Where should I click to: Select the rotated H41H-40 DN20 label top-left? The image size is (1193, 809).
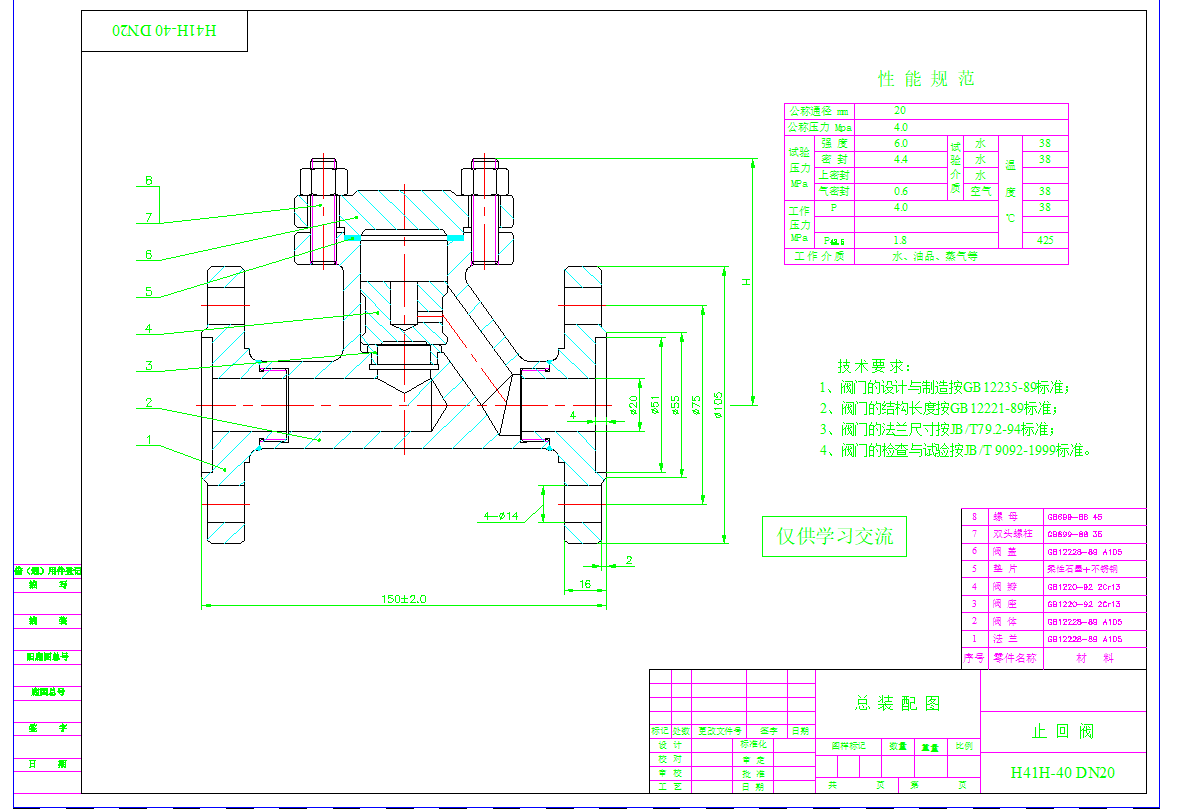(164, 31)
